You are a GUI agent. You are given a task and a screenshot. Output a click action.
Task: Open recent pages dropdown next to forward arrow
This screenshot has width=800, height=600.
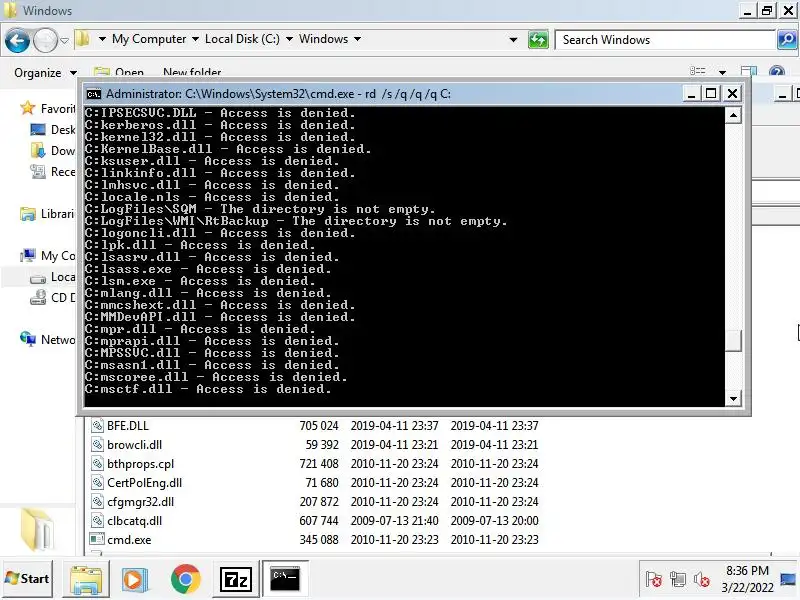[x=64, y=40]
